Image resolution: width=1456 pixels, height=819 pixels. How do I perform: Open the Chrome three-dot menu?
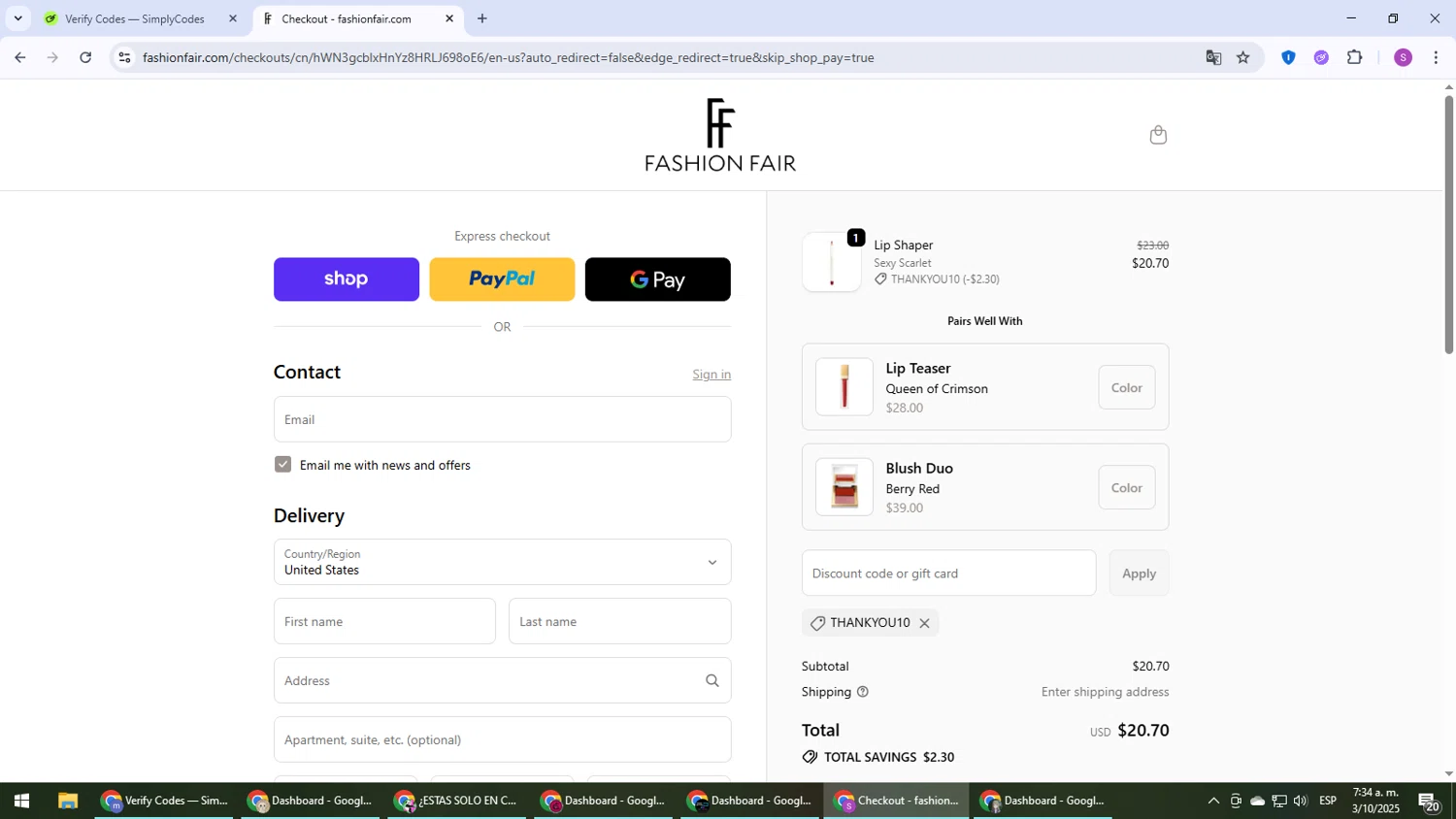(x=1436, y=57)
